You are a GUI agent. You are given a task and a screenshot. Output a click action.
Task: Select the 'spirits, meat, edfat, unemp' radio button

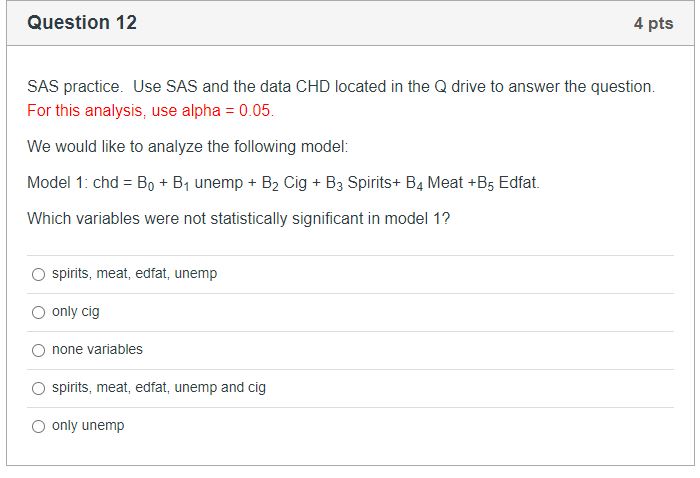point(38,274)
